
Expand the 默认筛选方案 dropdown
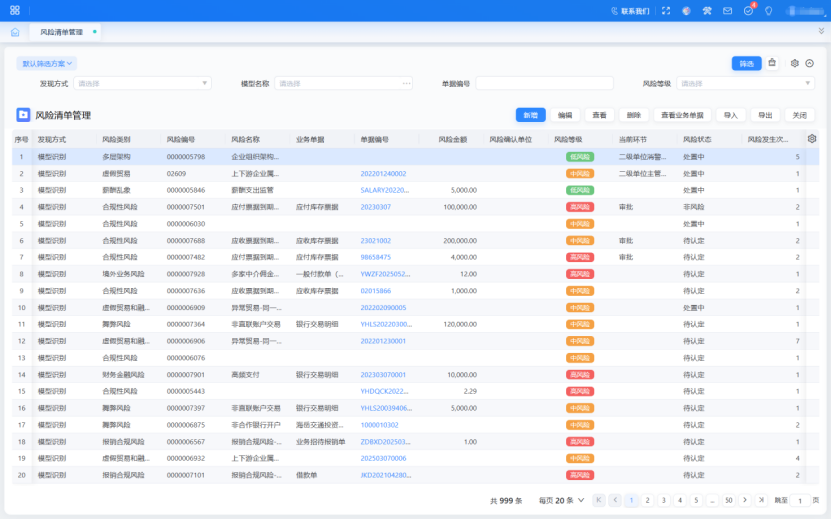click(47, 63)
